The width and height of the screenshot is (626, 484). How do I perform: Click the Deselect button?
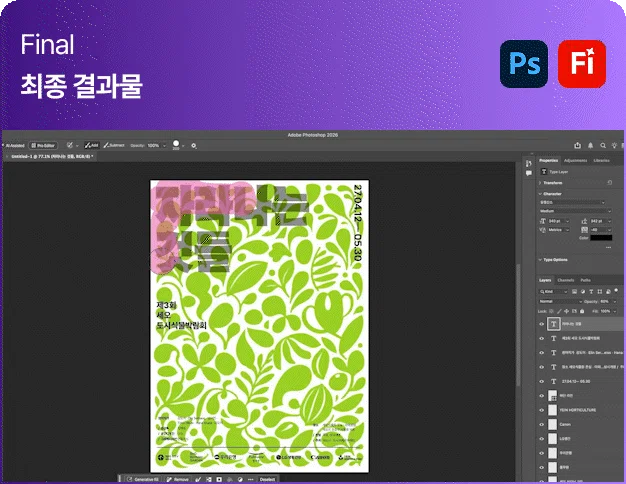click(267, 479)
